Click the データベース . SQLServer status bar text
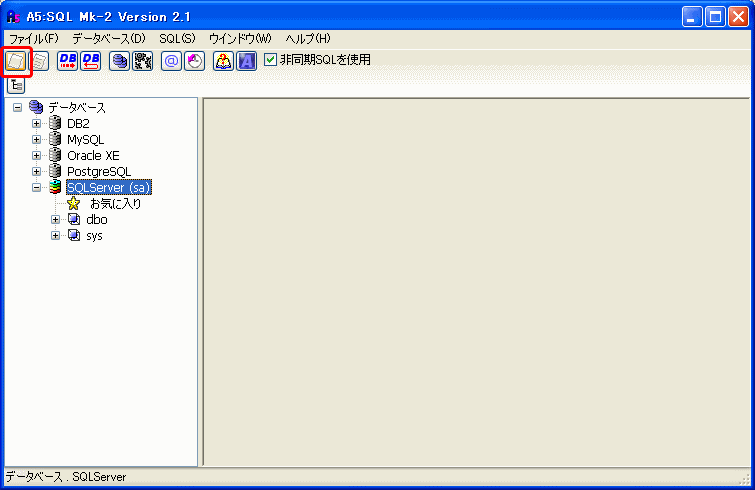This screenshot has height=490, width=755. (66, 477)
